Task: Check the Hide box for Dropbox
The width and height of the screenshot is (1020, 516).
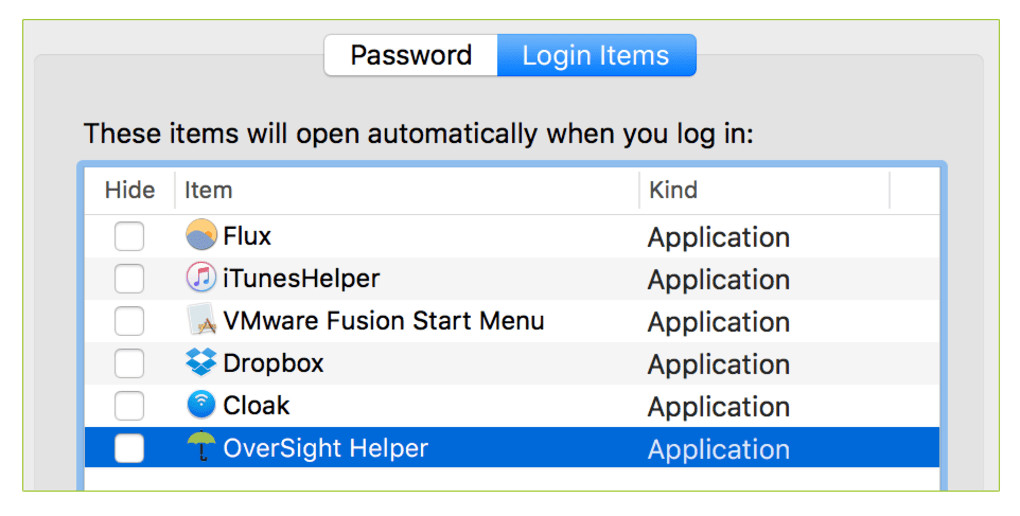Action: click(x=129, y=364)
